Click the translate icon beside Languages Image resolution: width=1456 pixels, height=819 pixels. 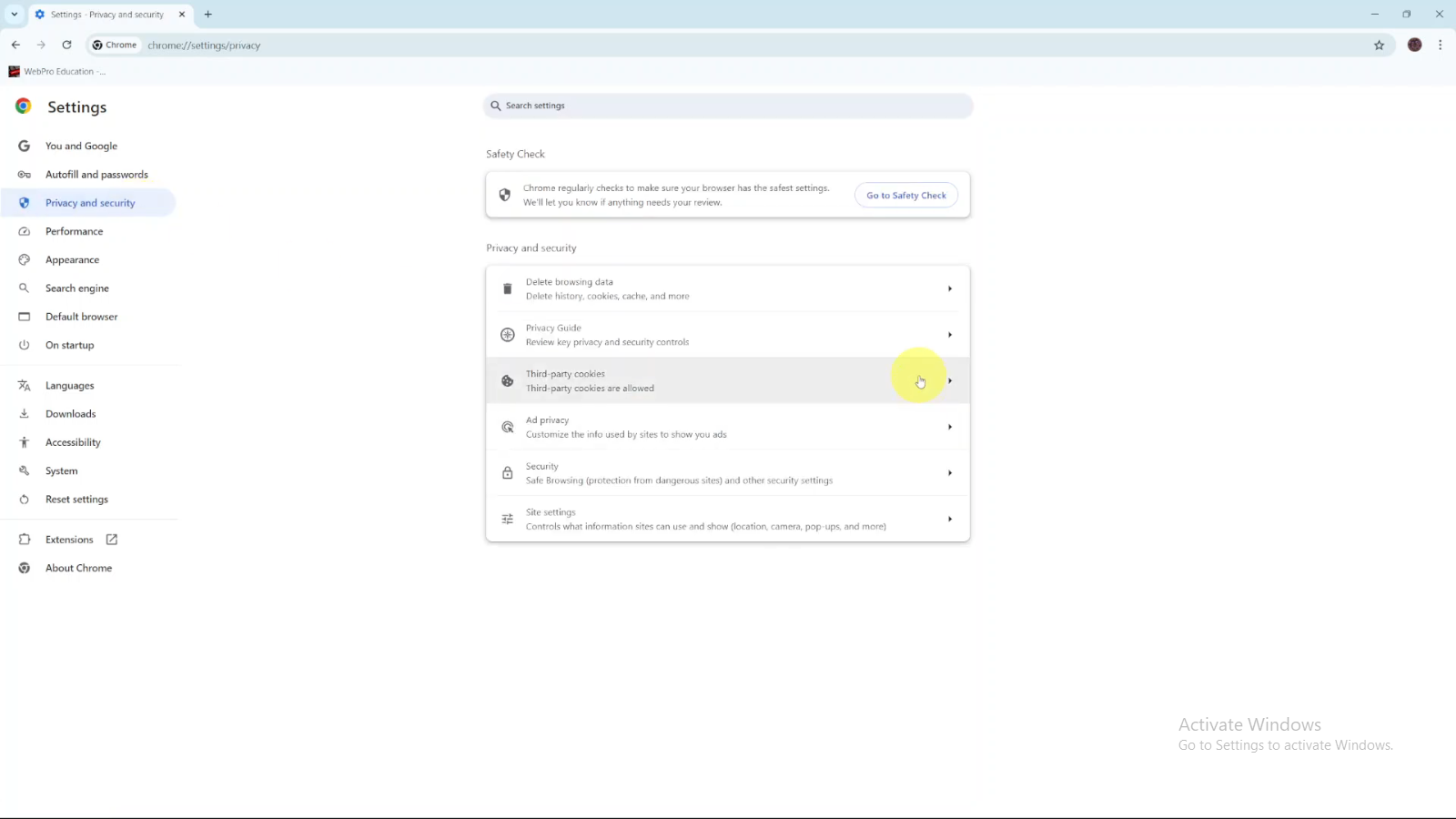pyautogui.click(x=25, y=386)
